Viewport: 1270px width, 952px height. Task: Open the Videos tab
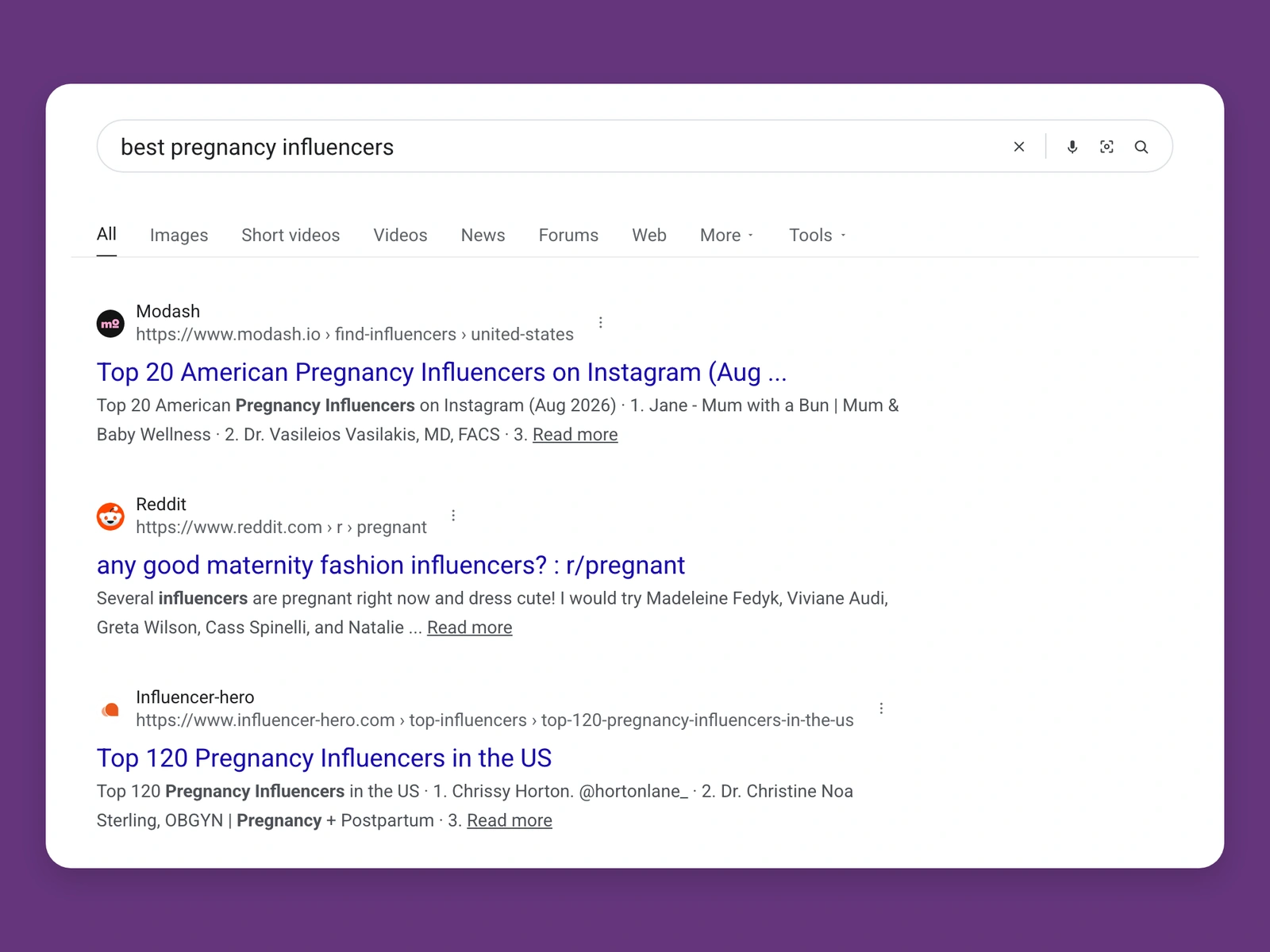[x=400, y=235]
